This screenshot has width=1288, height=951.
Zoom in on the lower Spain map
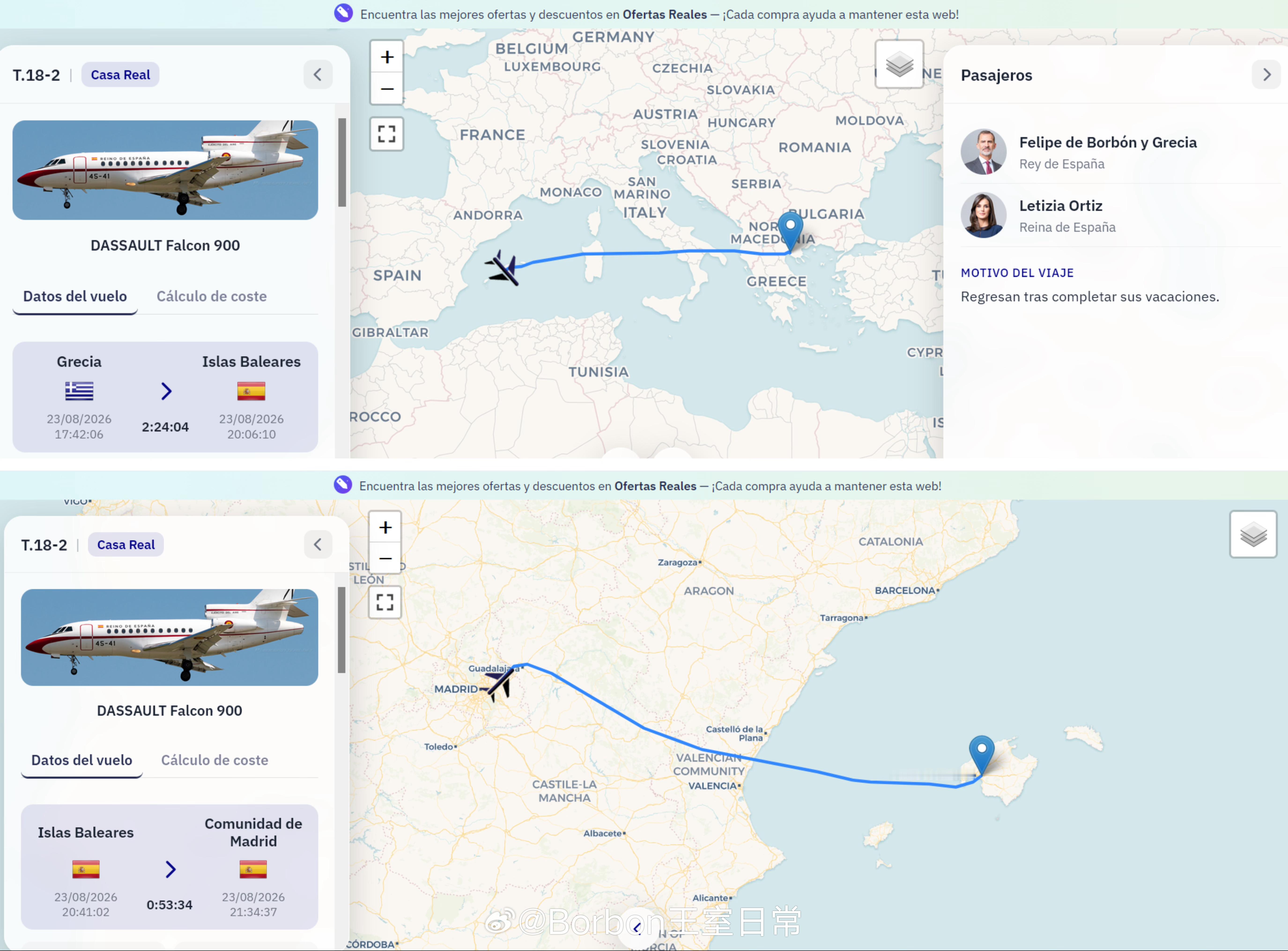(x=385, y=527)
